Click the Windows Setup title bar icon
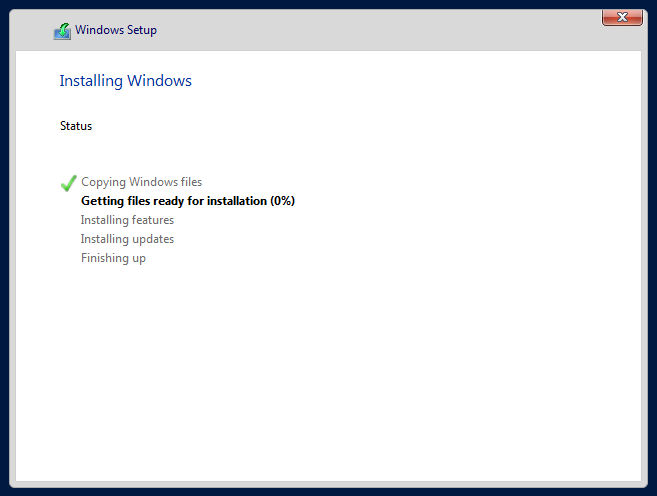 (x=62, y=31)
